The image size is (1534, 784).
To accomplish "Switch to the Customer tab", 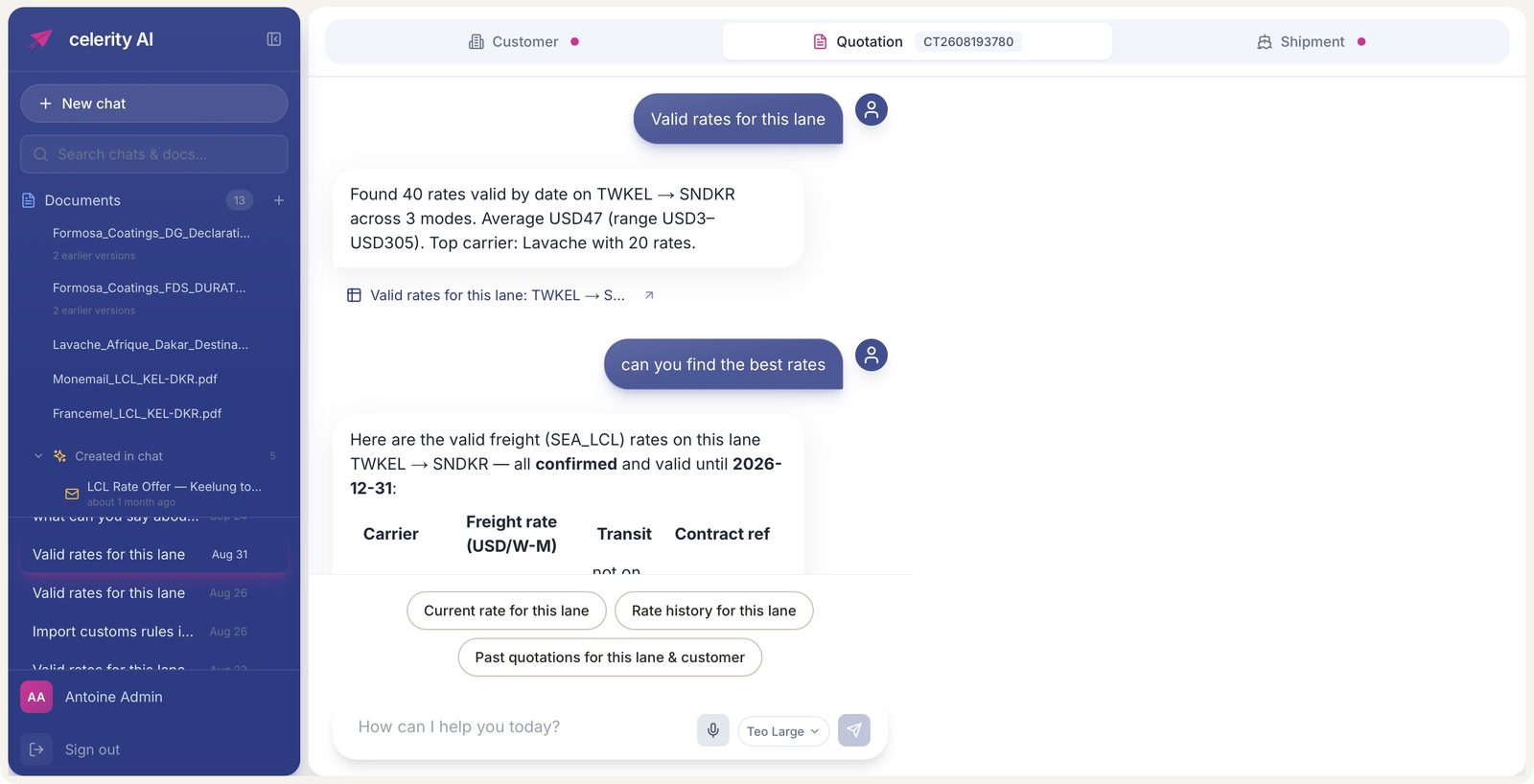I will click(523, 42).
